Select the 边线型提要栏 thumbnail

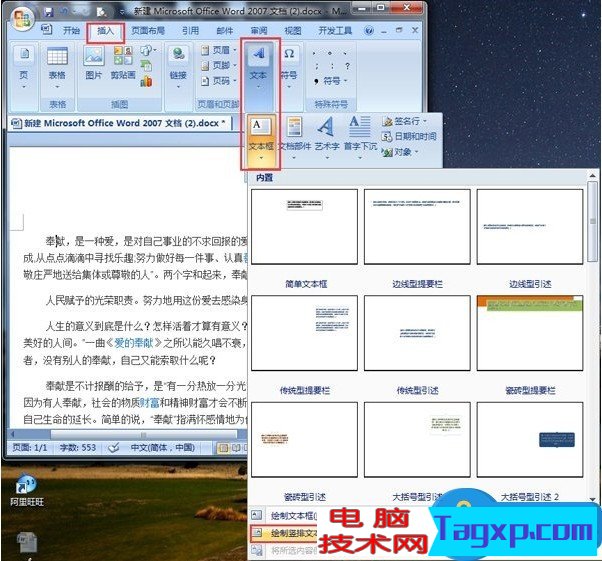[x=417, y=227]
